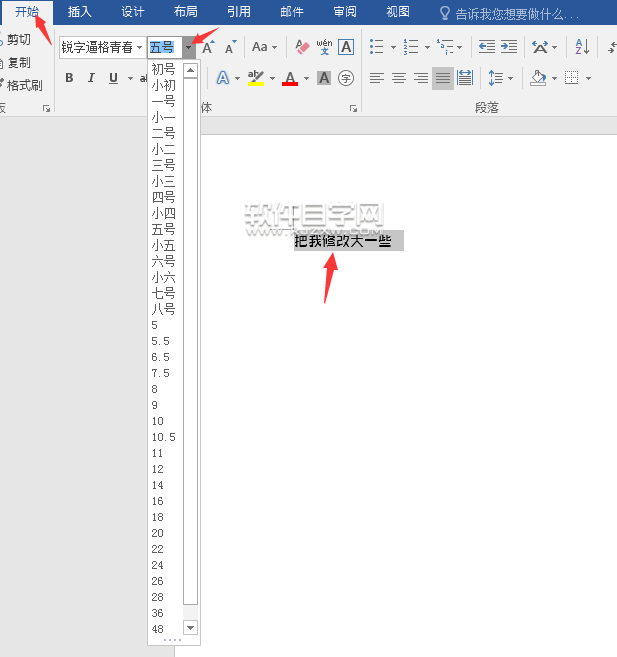Screen dimensions: 617x657
Task: Open the Font dialog launcher
Action: point(353,109)
